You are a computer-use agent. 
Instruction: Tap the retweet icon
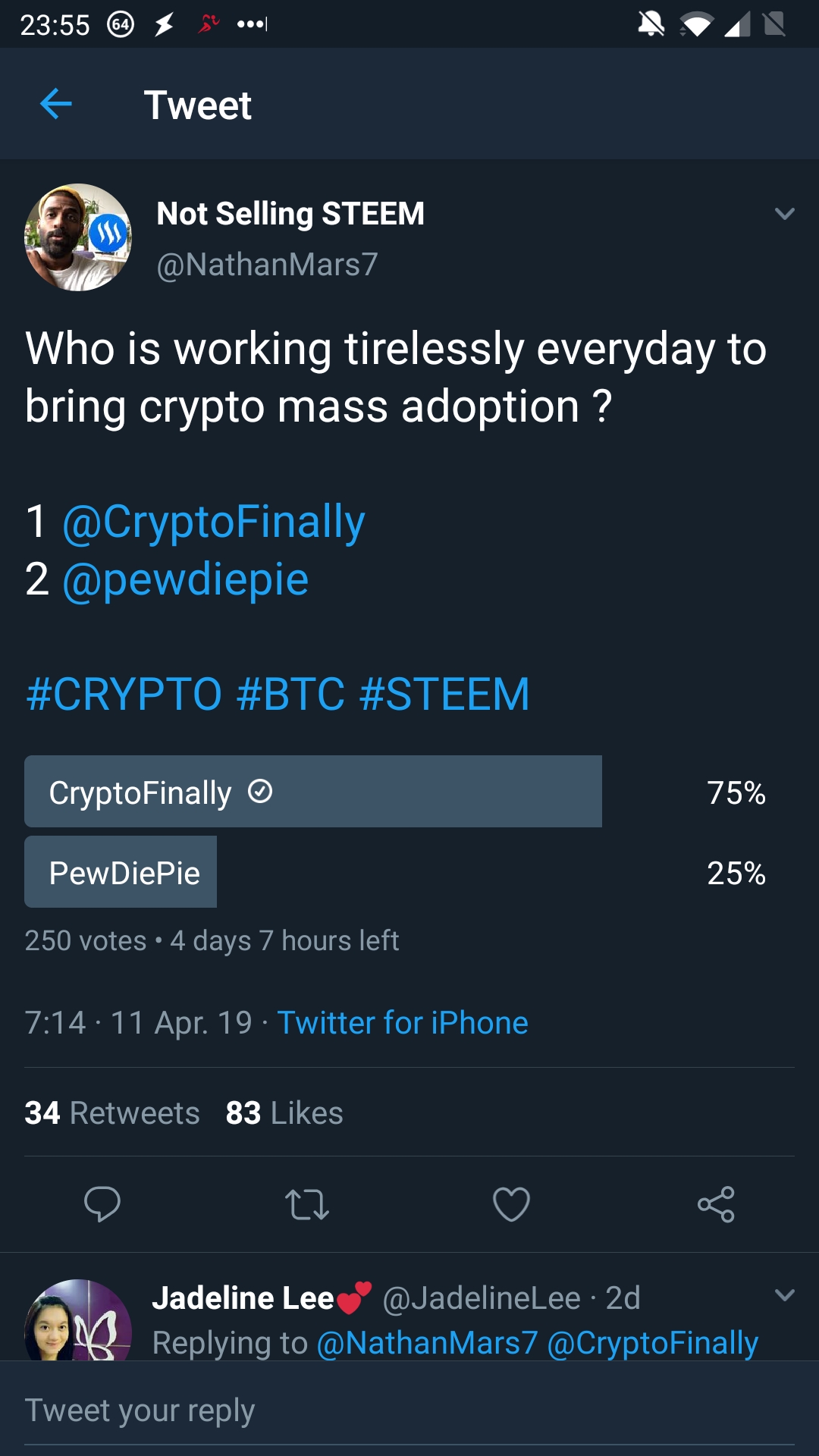tap(306, 1203)
